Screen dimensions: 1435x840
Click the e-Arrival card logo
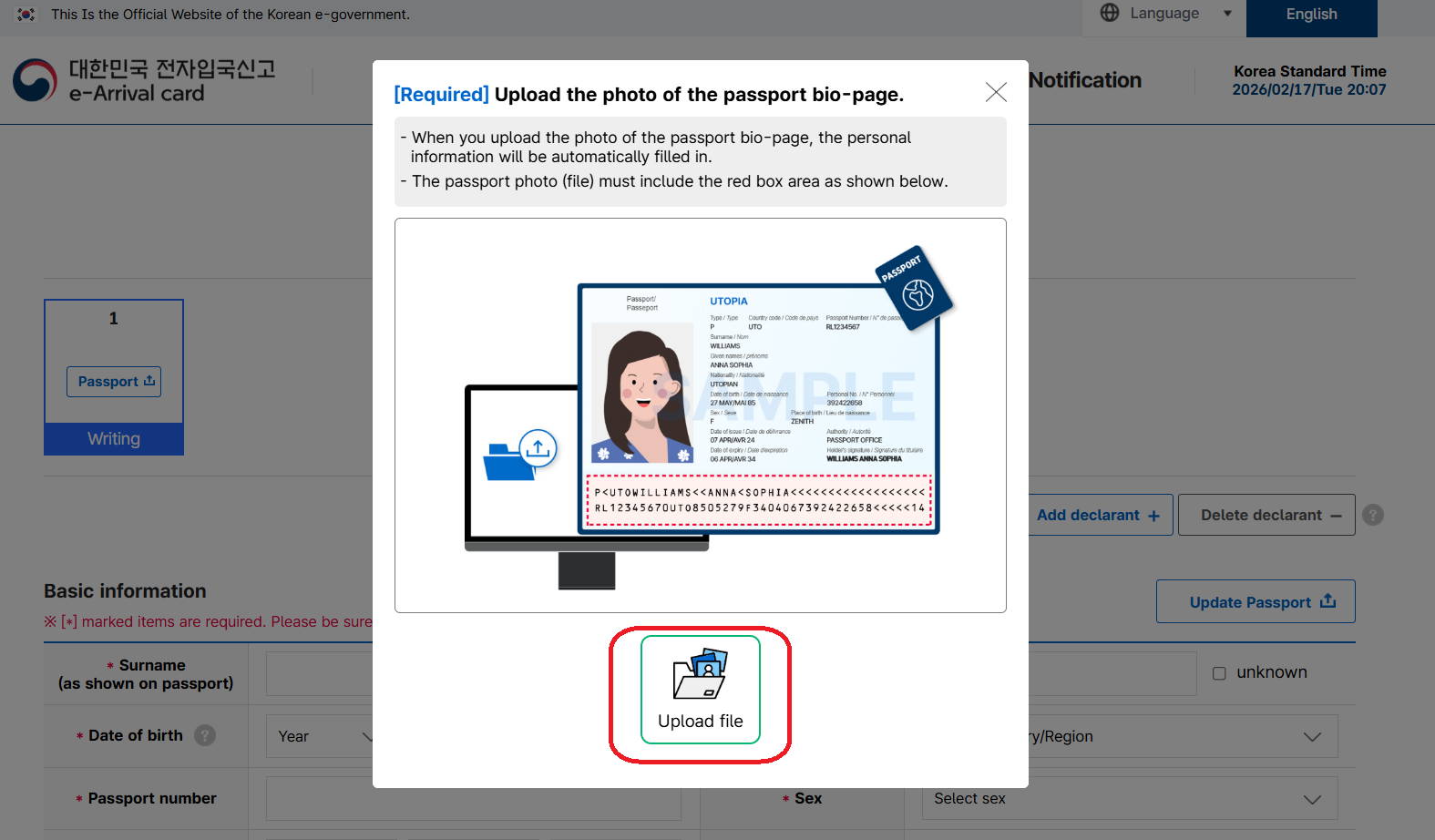pos(144,81)
